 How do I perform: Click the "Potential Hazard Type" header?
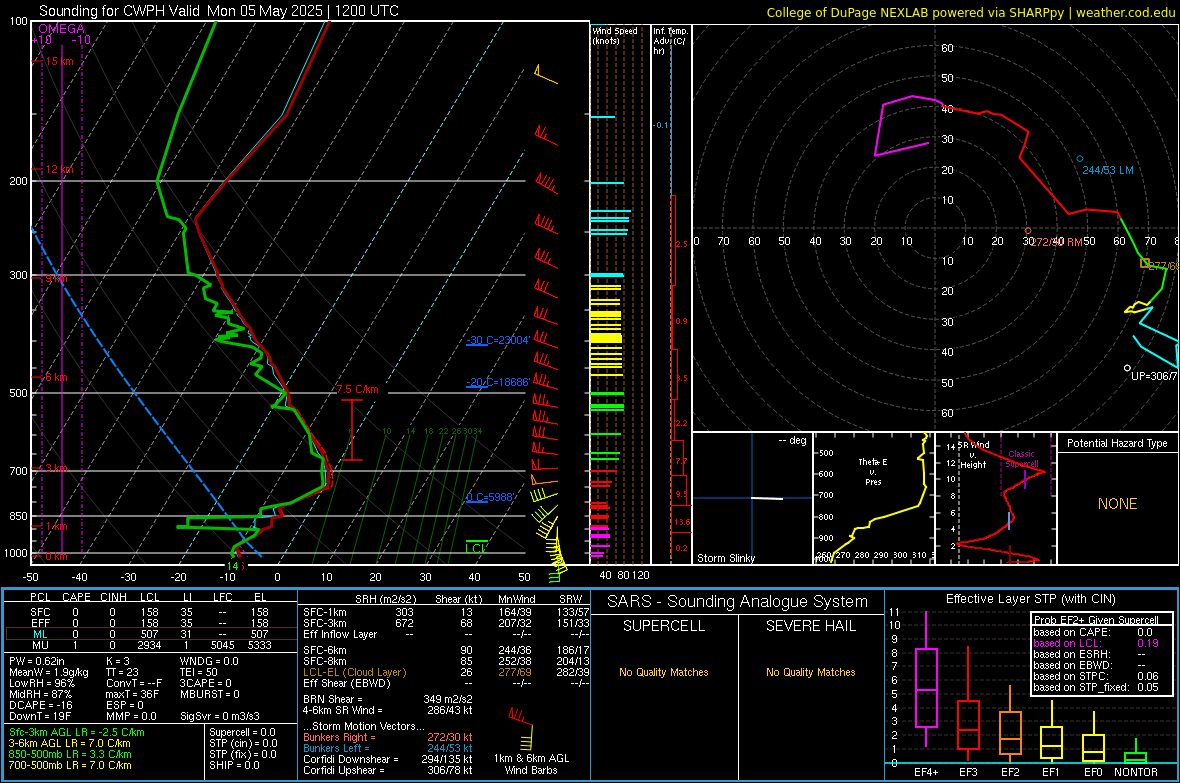(x=1117, y=443)
